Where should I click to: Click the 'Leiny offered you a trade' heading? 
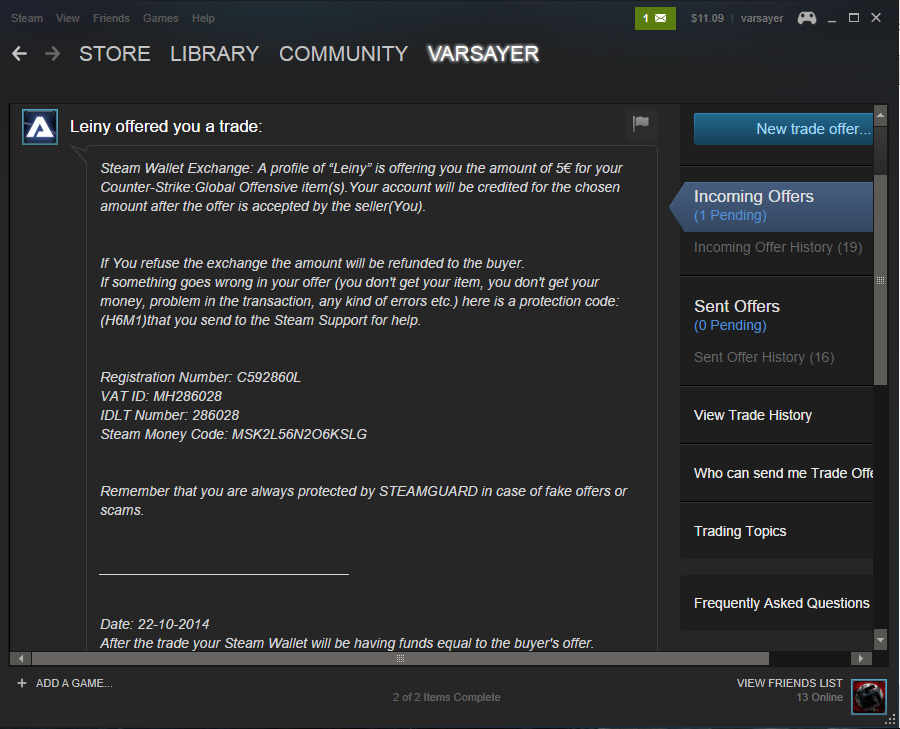click(x=166, y=126)
